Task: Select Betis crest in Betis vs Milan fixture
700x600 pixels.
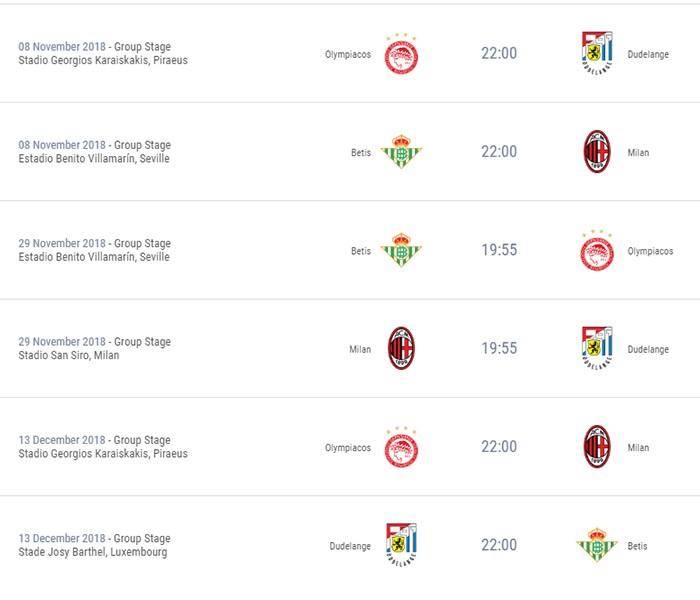Action: click(x=401, y=152)
